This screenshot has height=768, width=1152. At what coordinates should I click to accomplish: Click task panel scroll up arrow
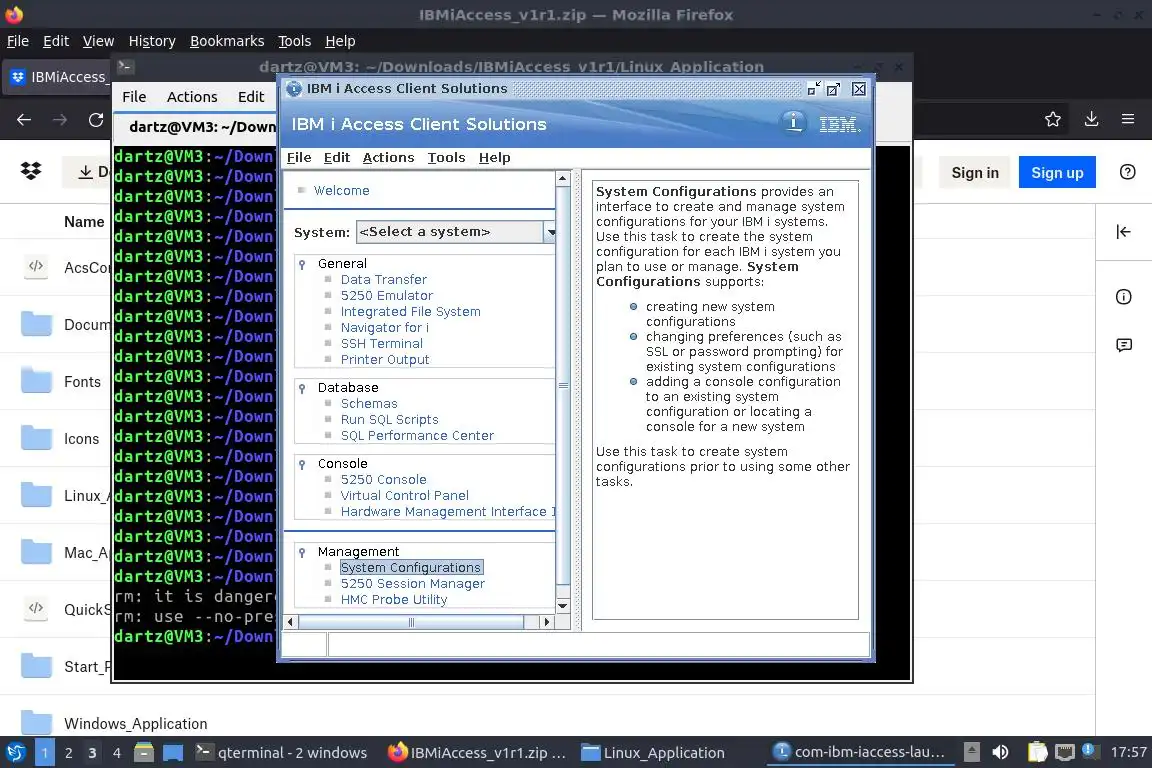pos(563,179)
